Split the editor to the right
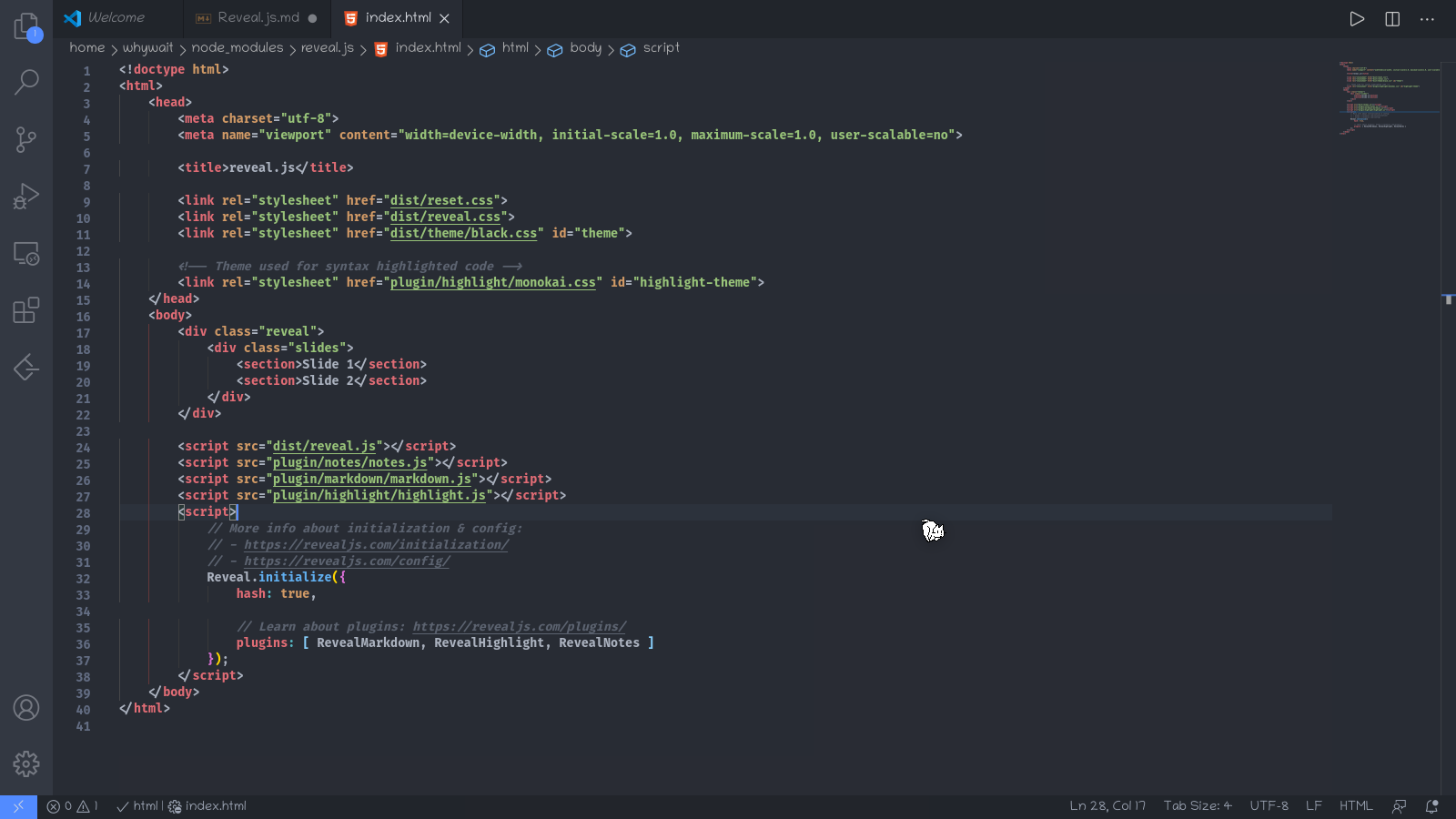This screenshot has height=819, width=1456. tap(1392, 19)
